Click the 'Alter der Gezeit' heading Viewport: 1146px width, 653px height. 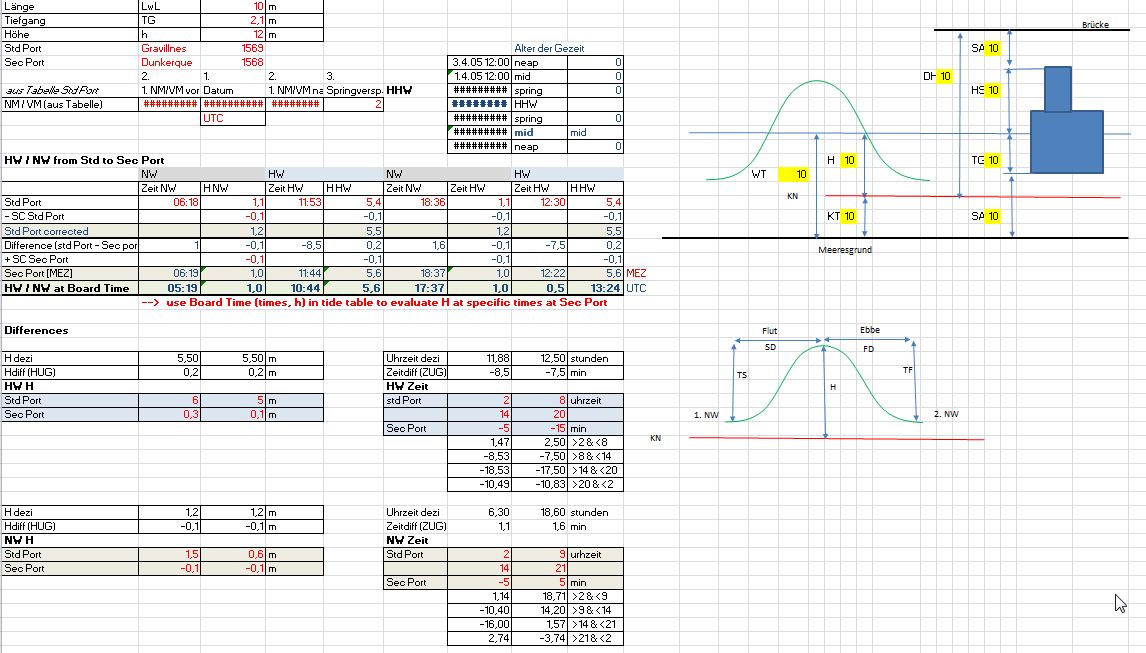point(549,48)
